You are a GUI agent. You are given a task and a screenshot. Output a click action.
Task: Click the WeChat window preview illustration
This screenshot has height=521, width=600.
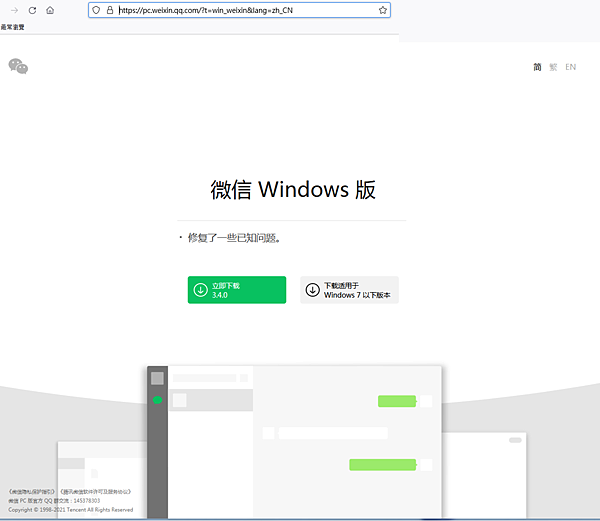click(x=294, y=442)
